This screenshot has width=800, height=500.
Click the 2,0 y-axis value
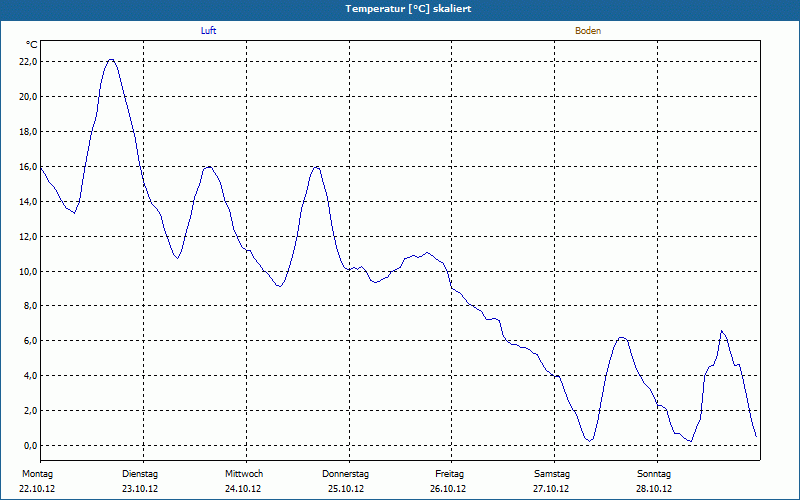[30, 410]
